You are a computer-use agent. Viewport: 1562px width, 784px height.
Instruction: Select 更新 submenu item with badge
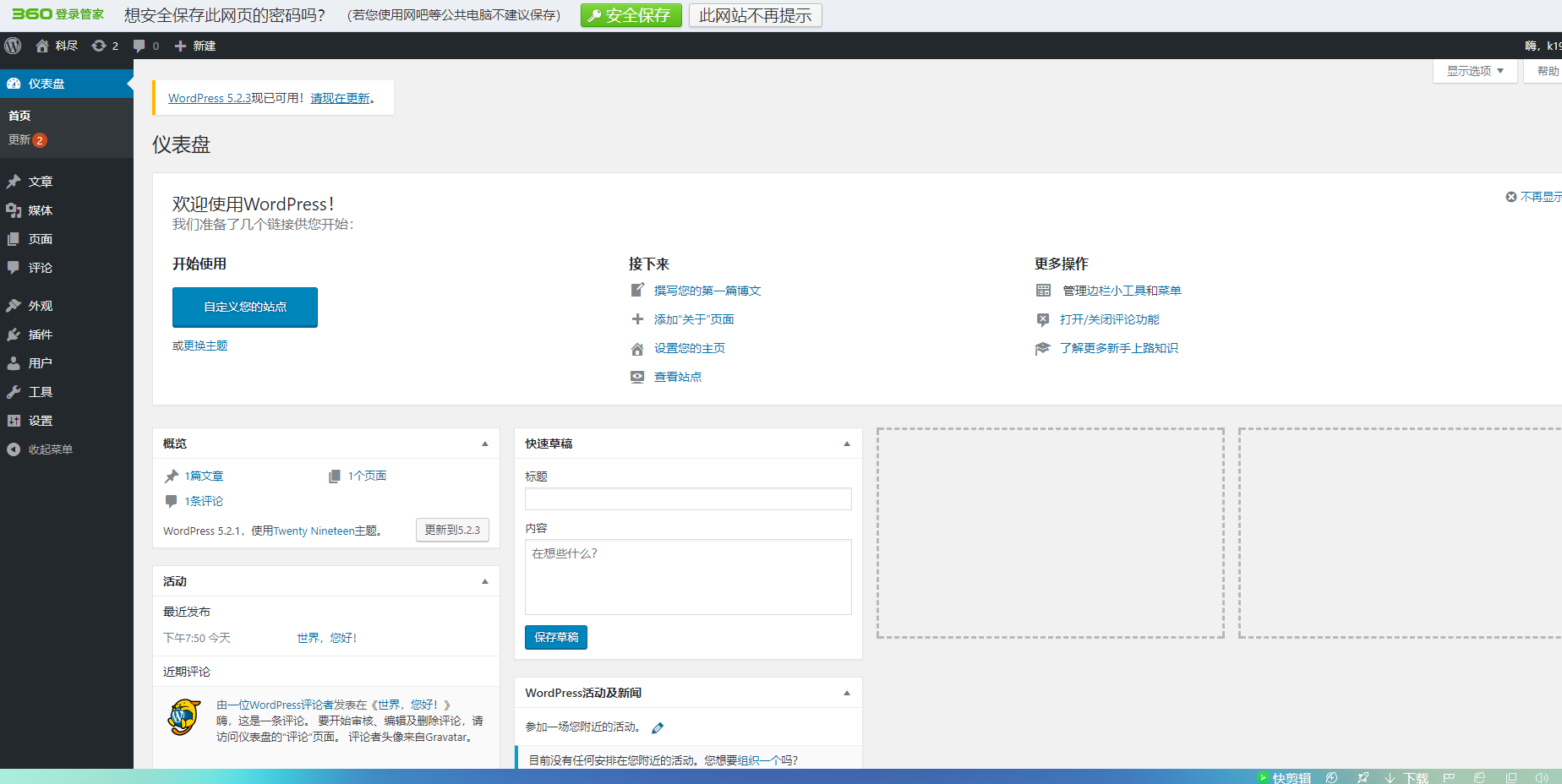(27, 140)
